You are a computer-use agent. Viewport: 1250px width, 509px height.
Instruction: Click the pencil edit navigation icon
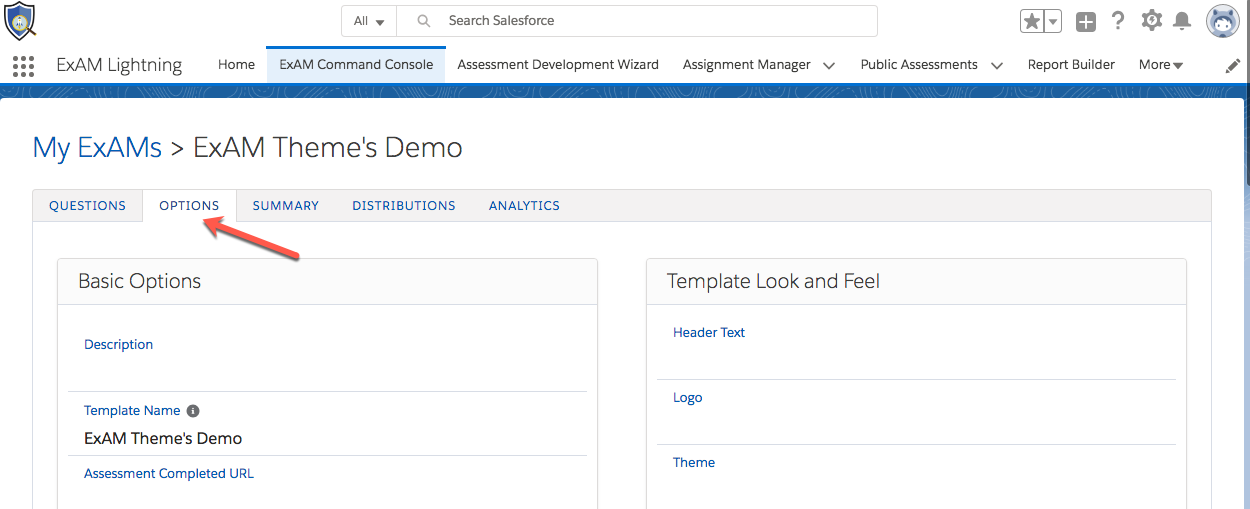tap(1233, 65)
